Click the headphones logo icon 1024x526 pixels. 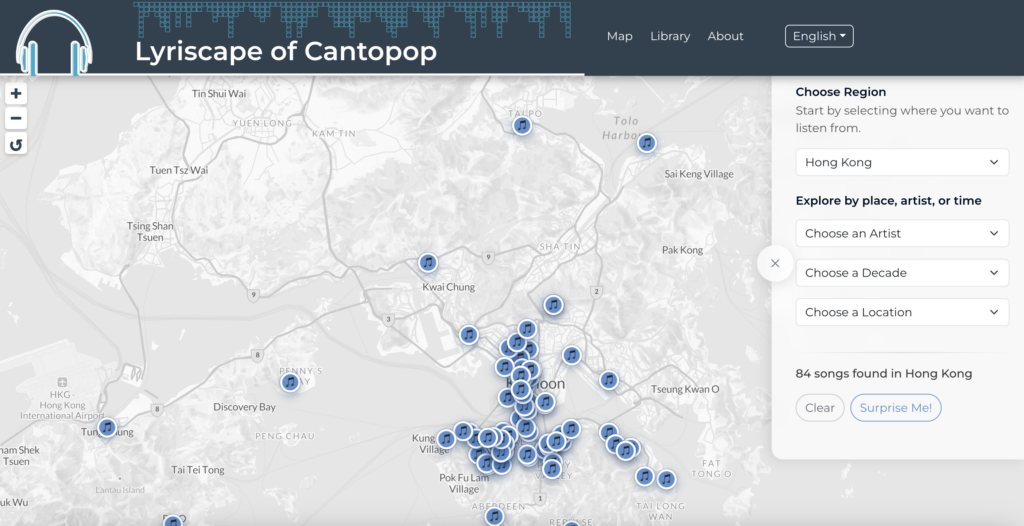55,42
